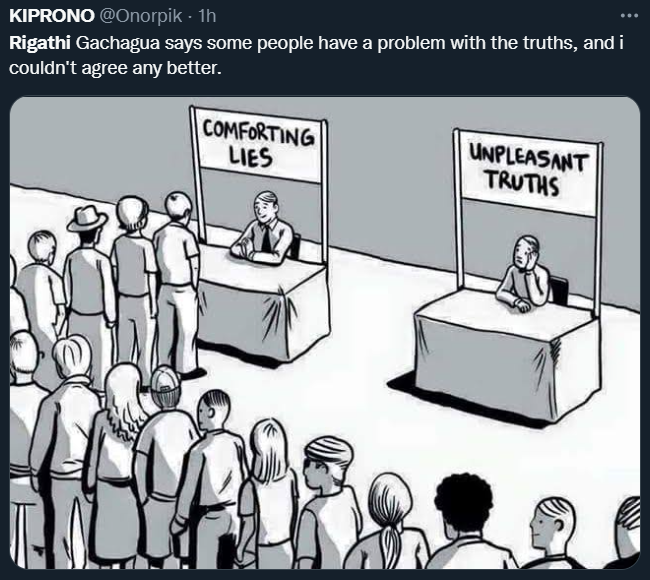Click the Comforting Lies sign in the cartoon
Image resolution: width=650 pixels, height=580 pixels.
click(x=258, y=145)
